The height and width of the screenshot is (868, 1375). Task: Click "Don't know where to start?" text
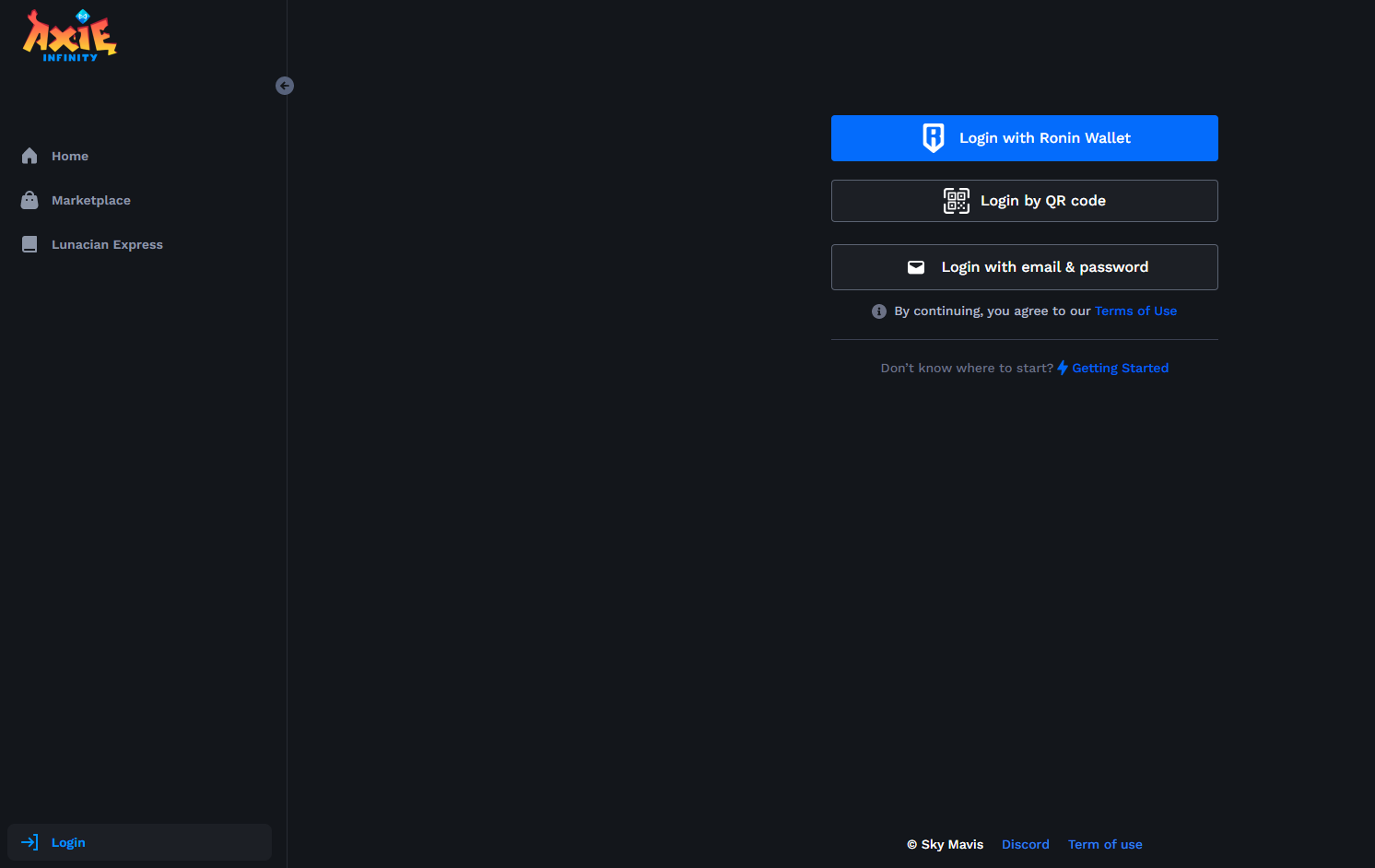(967, 368)
